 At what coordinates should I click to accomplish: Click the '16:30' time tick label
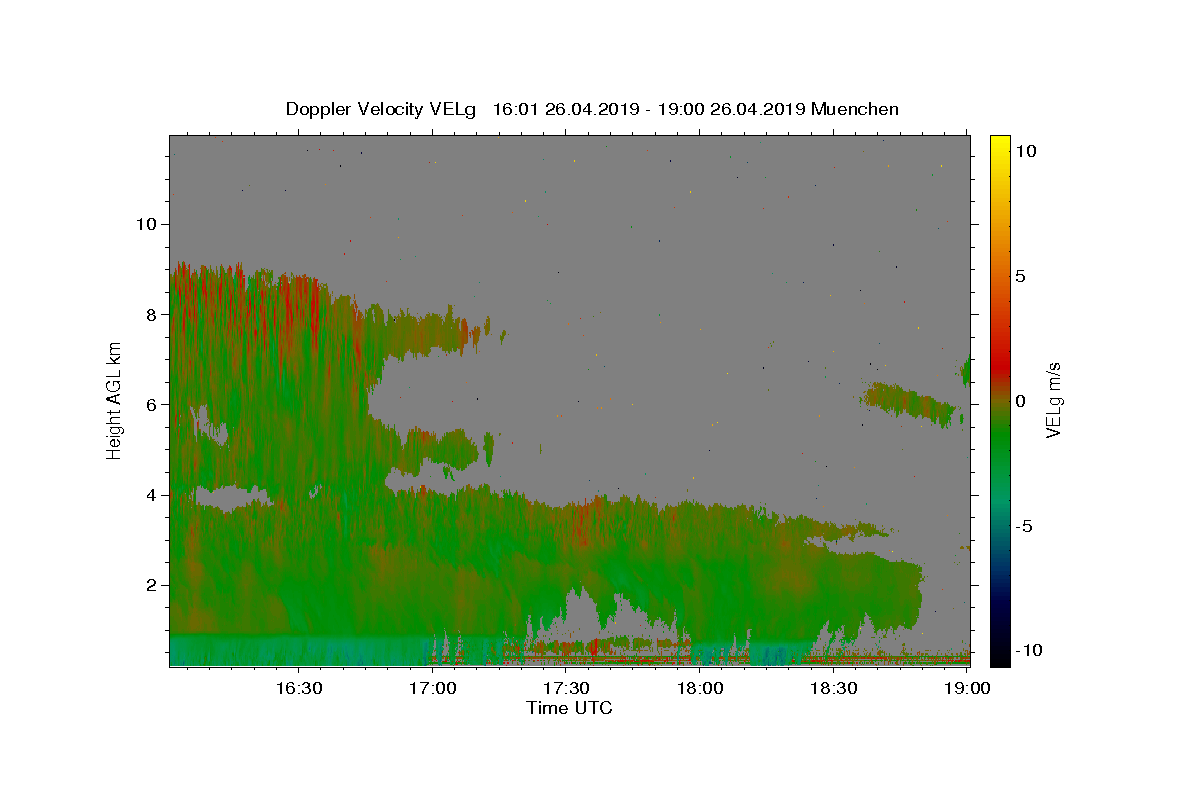[x=298, y=689]
